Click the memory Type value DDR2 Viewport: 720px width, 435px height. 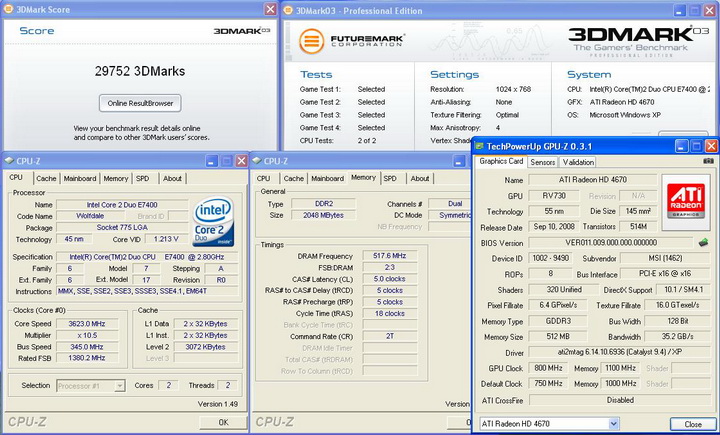pyautogui.click(x=323, y=204)
